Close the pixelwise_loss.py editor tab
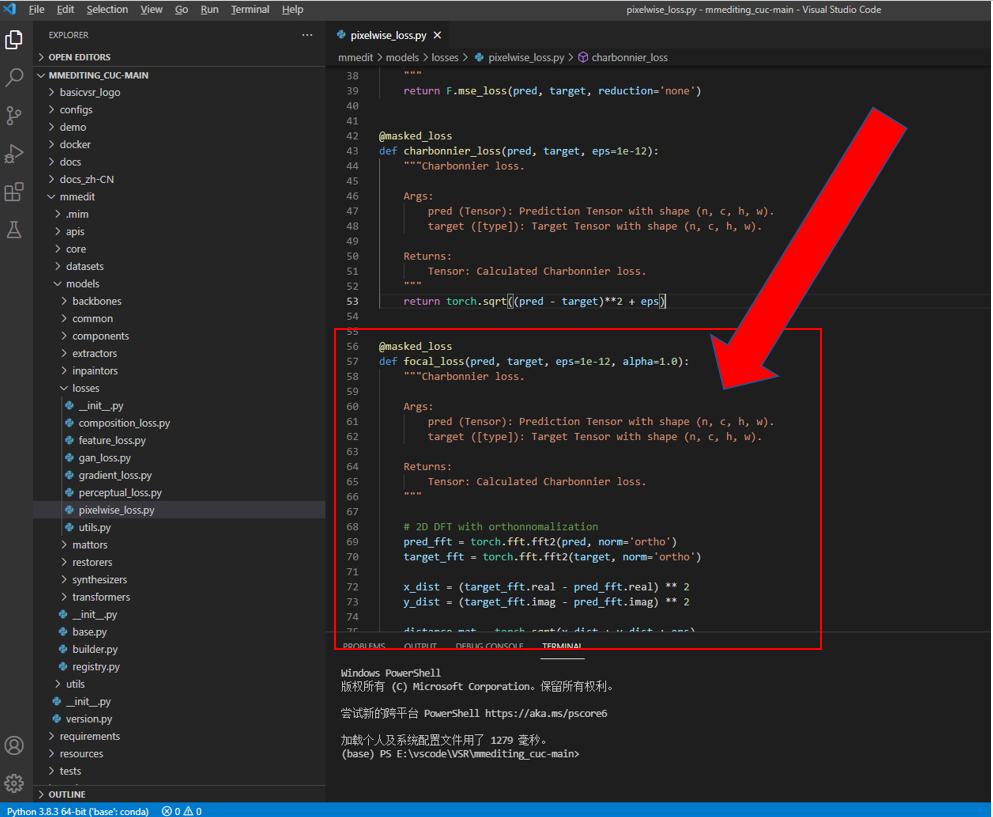The height and width of the screenshot is (817, 993). (438, 35)
